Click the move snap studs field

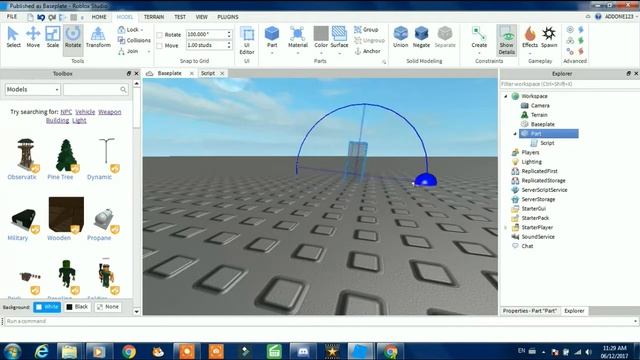(206, 45)
